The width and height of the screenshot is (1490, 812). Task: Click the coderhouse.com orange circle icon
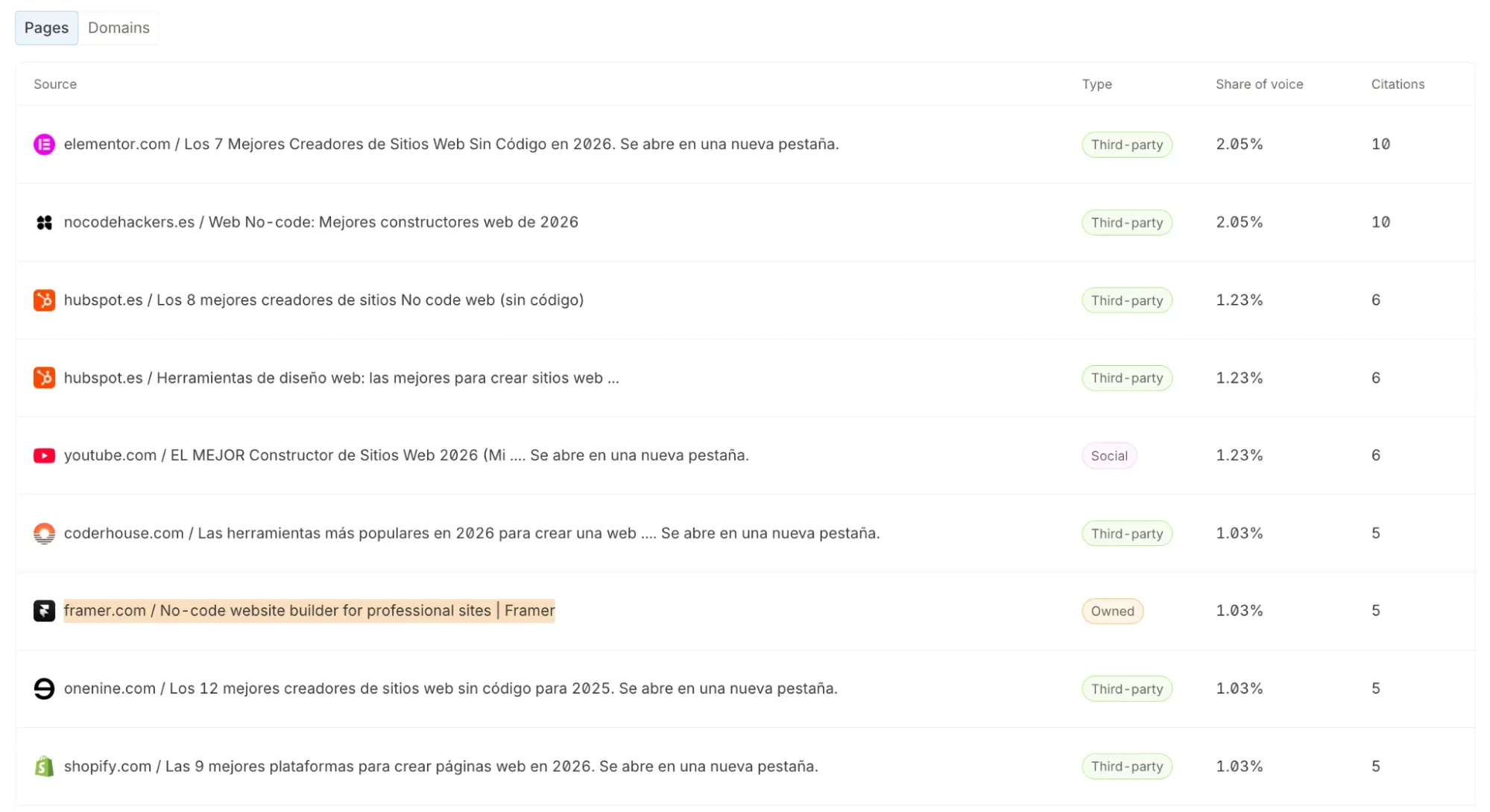coord(44,533)
